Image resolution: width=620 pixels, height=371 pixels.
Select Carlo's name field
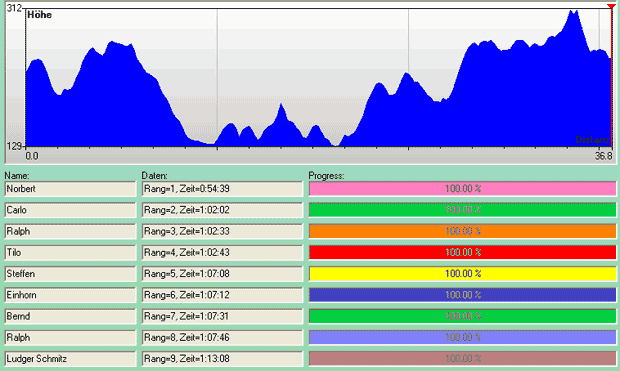point(70,210)
